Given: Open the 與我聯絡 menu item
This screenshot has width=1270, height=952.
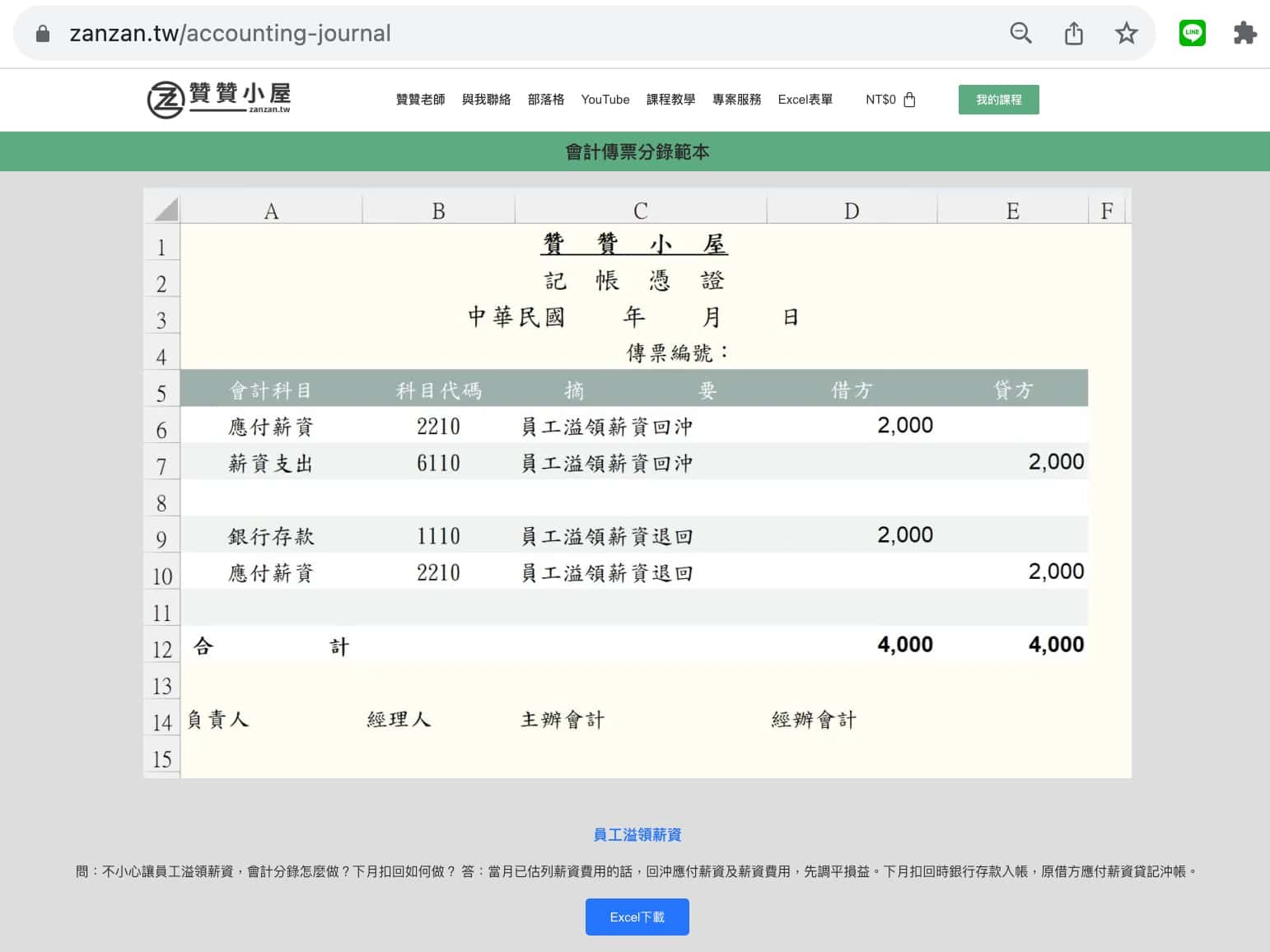Looking at the screenshot, I should tap(486, 100).
